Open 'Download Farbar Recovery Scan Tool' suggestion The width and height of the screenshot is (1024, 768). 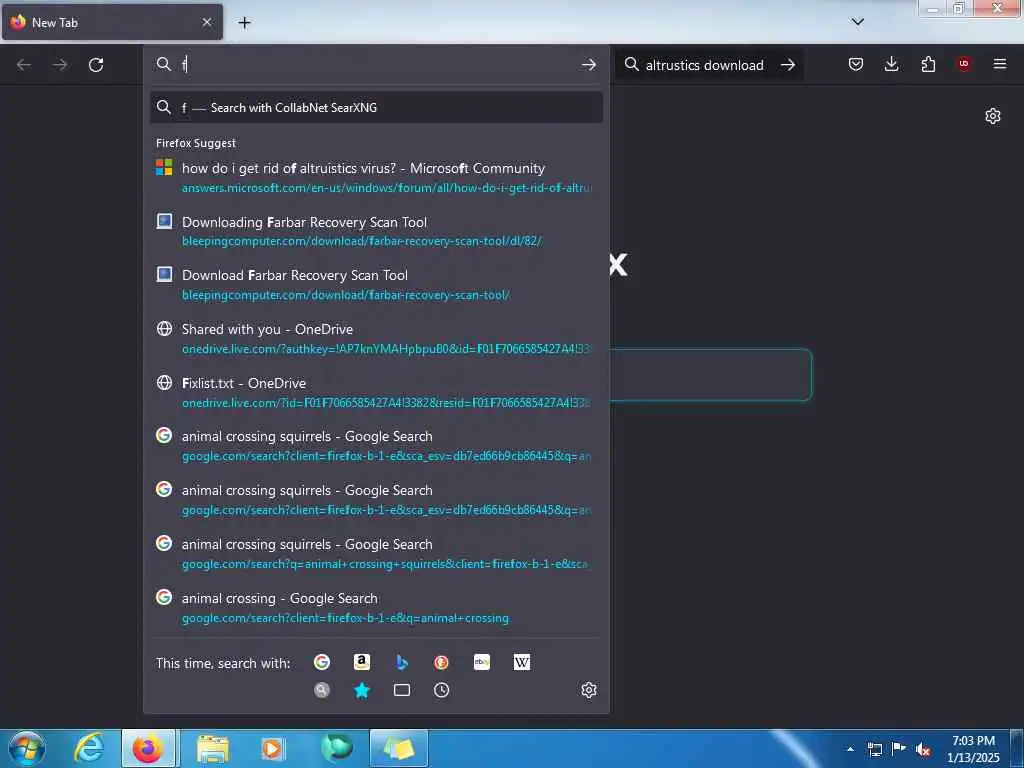tap(376, 285)
